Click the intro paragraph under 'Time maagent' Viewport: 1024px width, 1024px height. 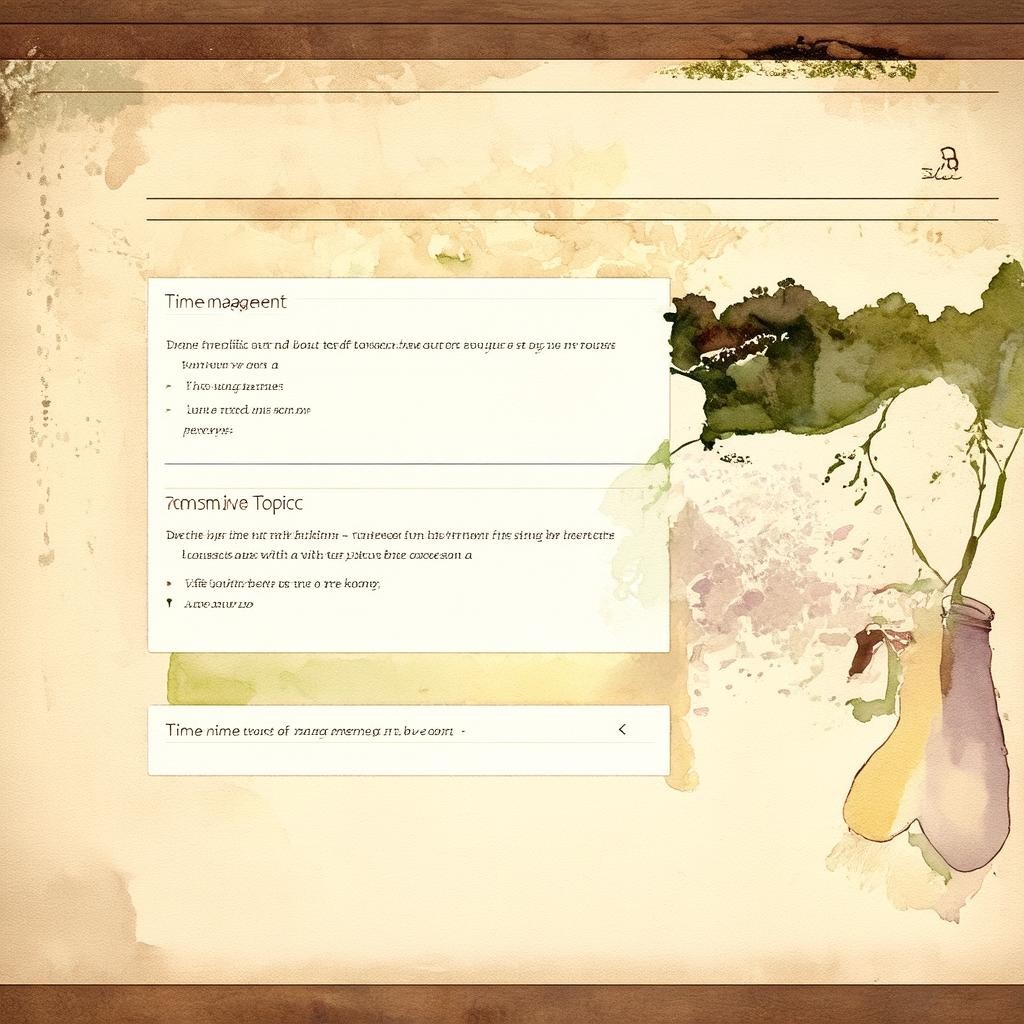tap(390, 345)
